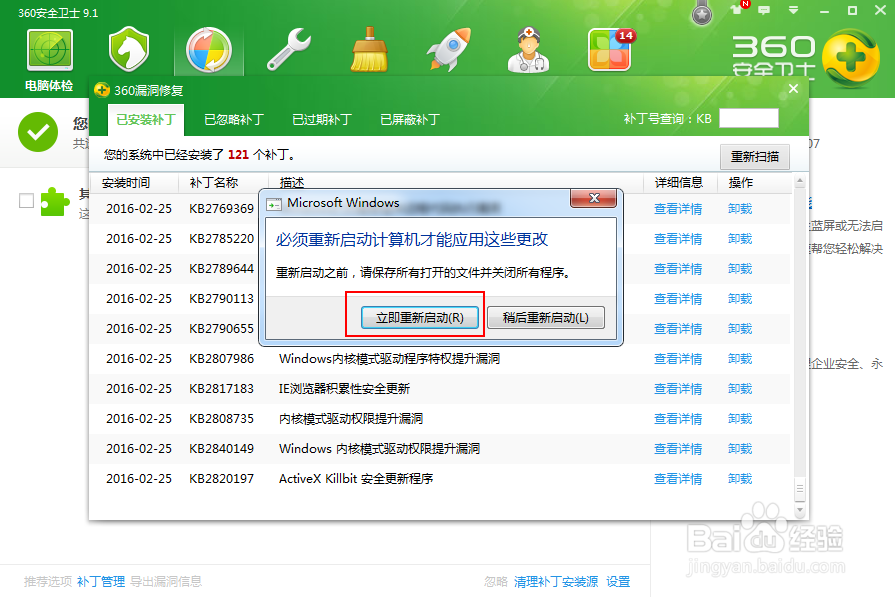Open the doctor assistance icon
This screenshot has height=597, width=895.
(529, 50)
